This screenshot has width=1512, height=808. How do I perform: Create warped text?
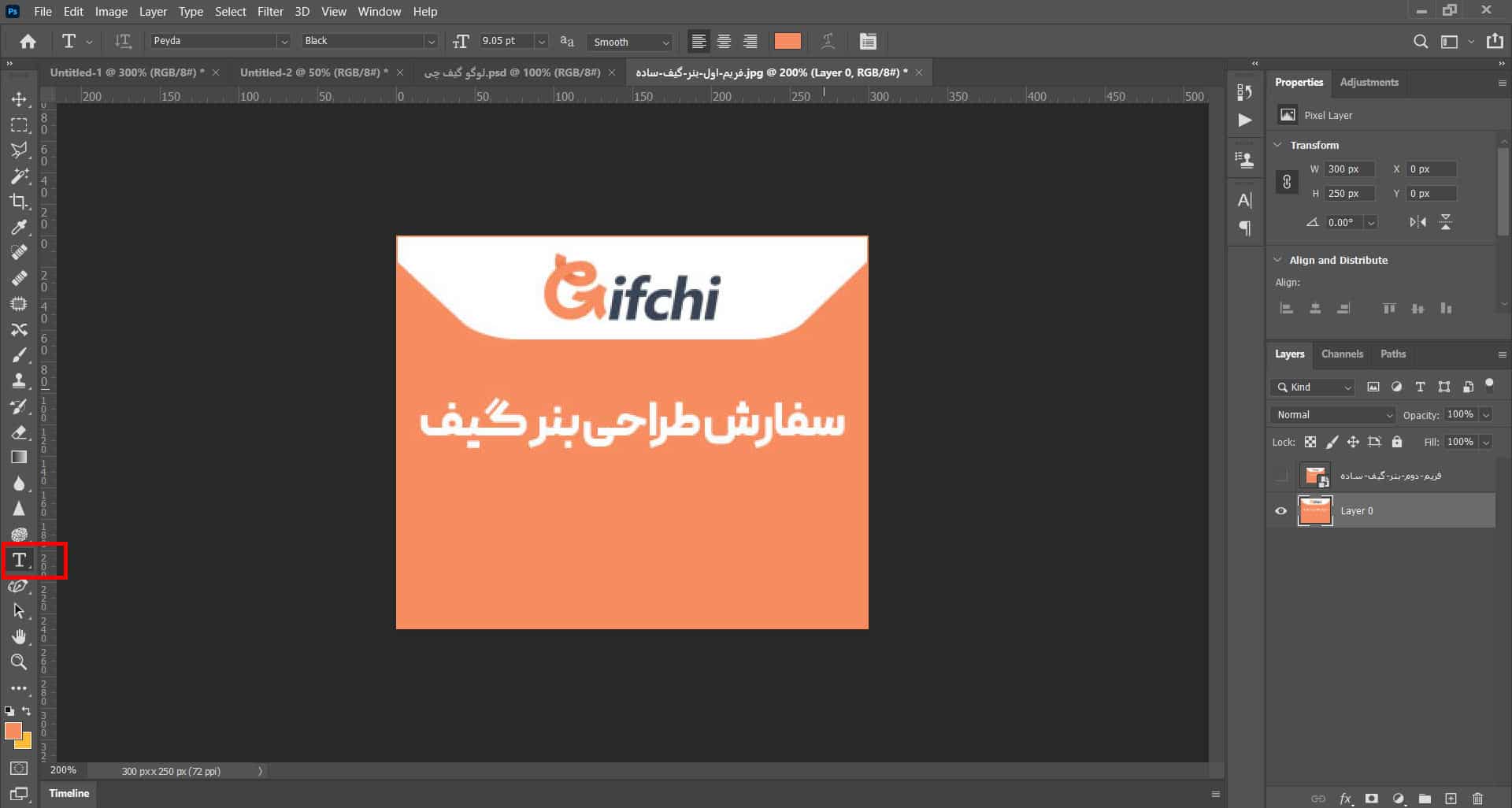point(828,42)
